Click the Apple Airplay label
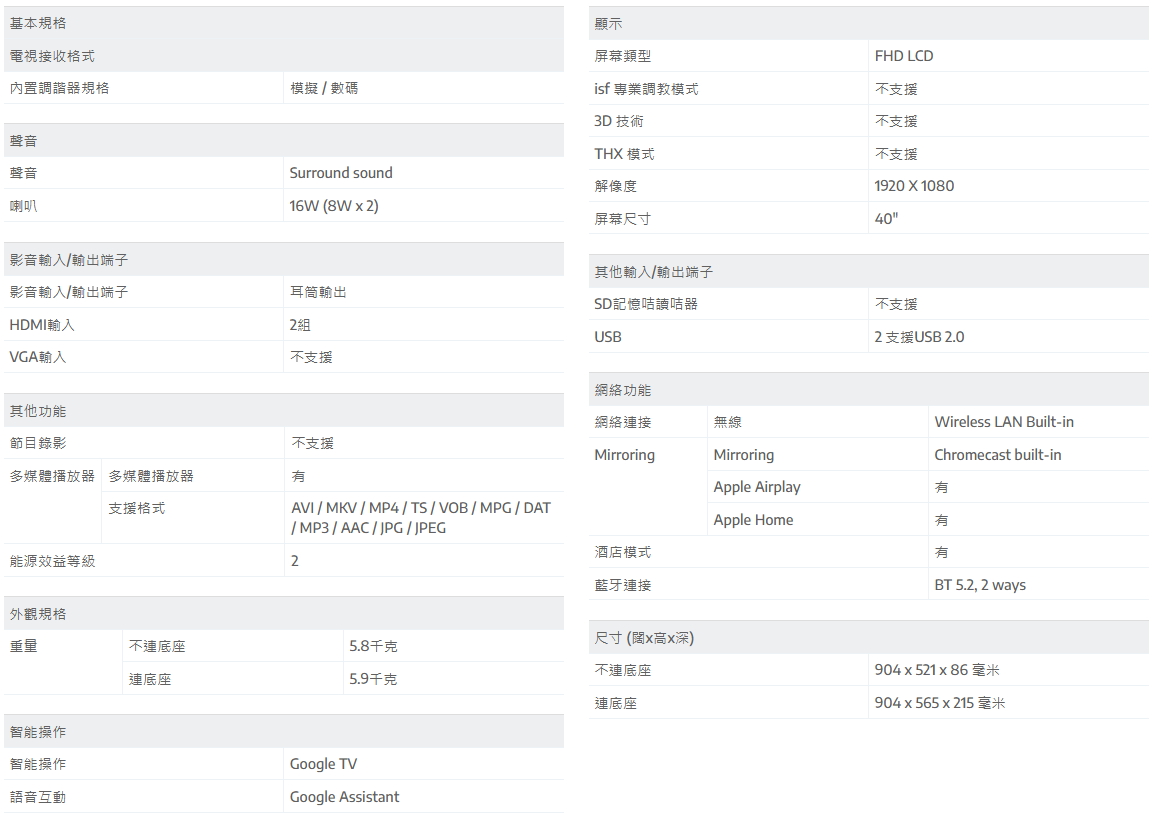 click(x=757, y=487)
